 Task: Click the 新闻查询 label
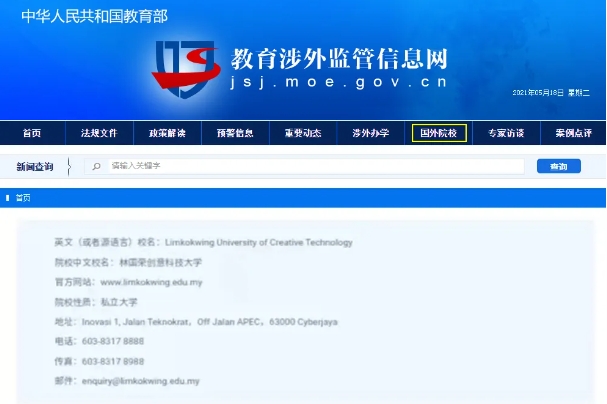click(35, 167)
